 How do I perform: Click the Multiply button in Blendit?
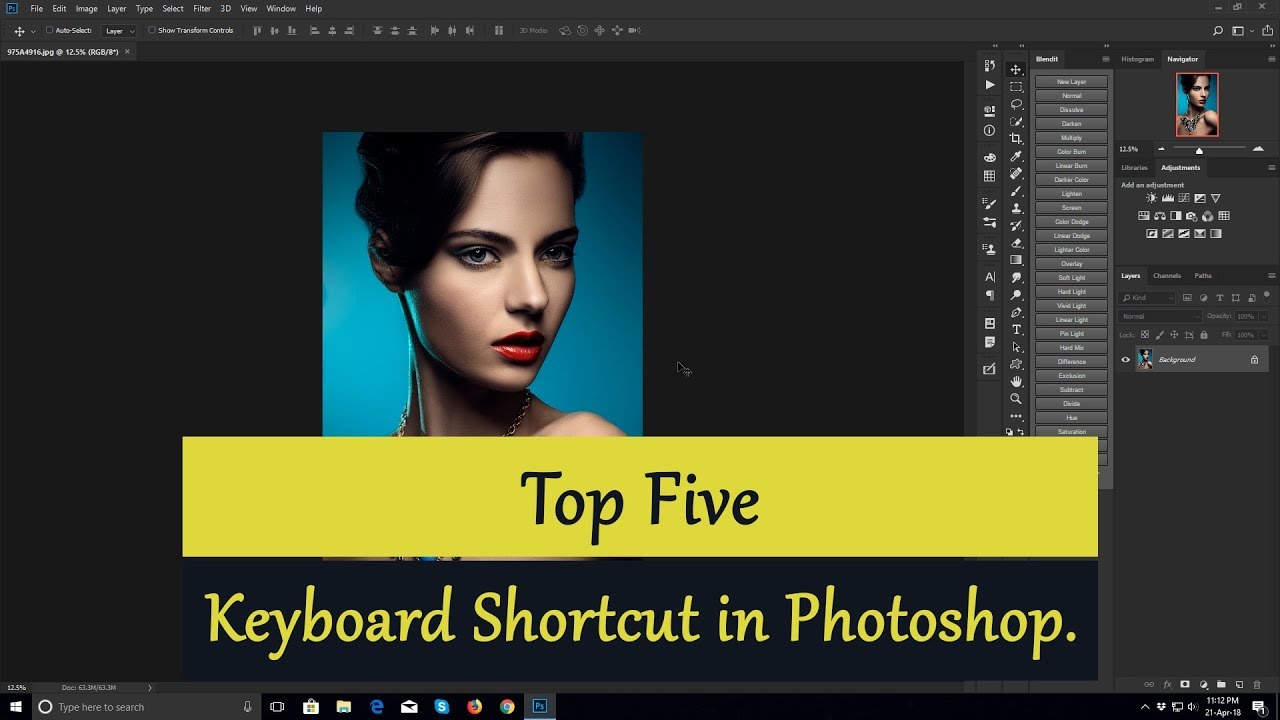pyautogui.click(x=1071, y=138)
